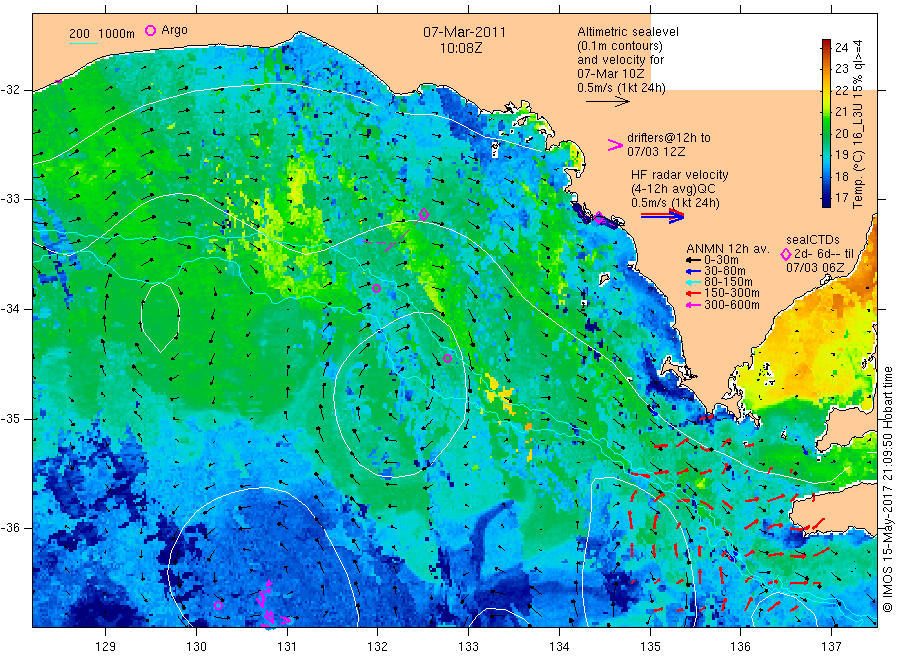Click the '07/03 12Z' drifters date text
This screenshot has width=900, height=660.
click(x=655, y=152)
